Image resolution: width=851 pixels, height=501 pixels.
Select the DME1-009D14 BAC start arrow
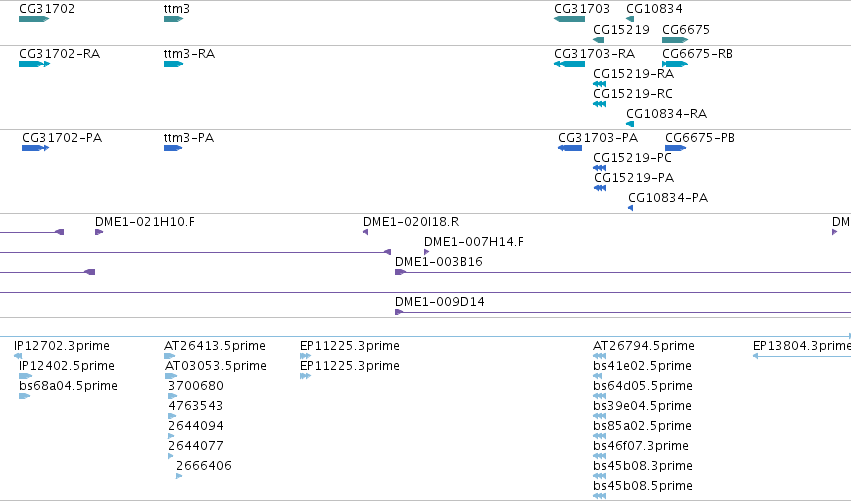click(x=399, y=312)
